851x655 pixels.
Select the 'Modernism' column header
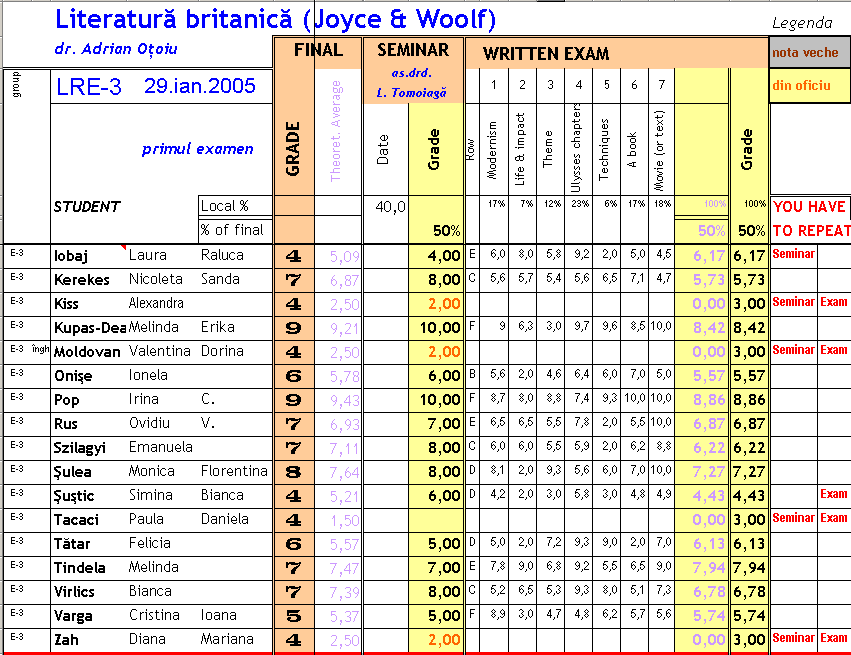pos(492,150)
